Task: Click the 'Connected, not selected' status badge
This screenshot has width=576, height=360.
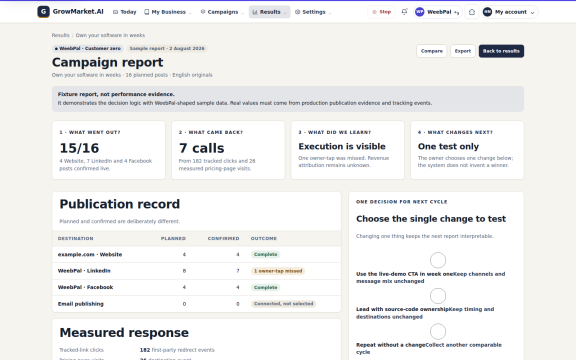Action: [283, 304]
